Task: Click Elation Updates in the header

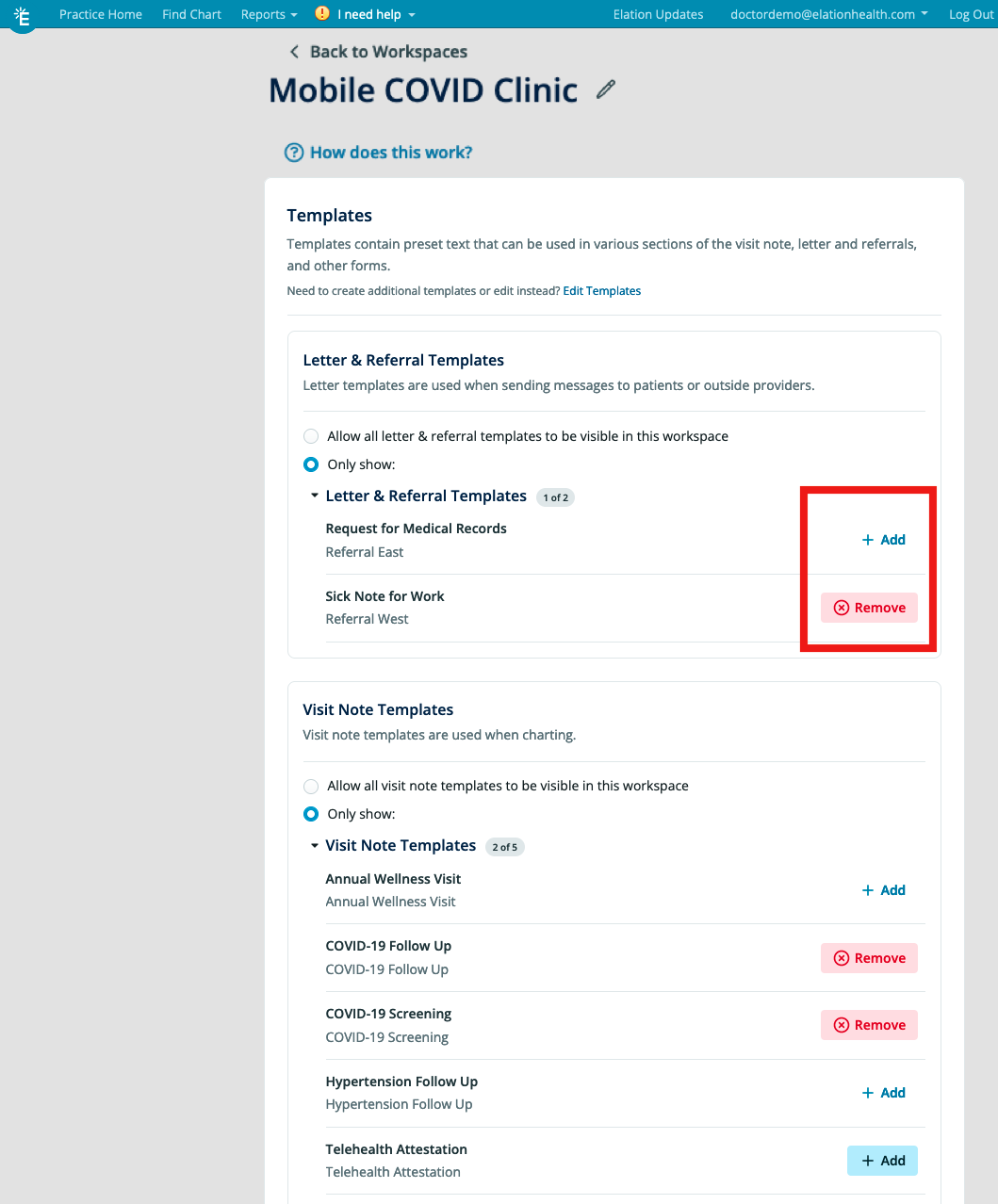Action: click(x=658, y=14)
